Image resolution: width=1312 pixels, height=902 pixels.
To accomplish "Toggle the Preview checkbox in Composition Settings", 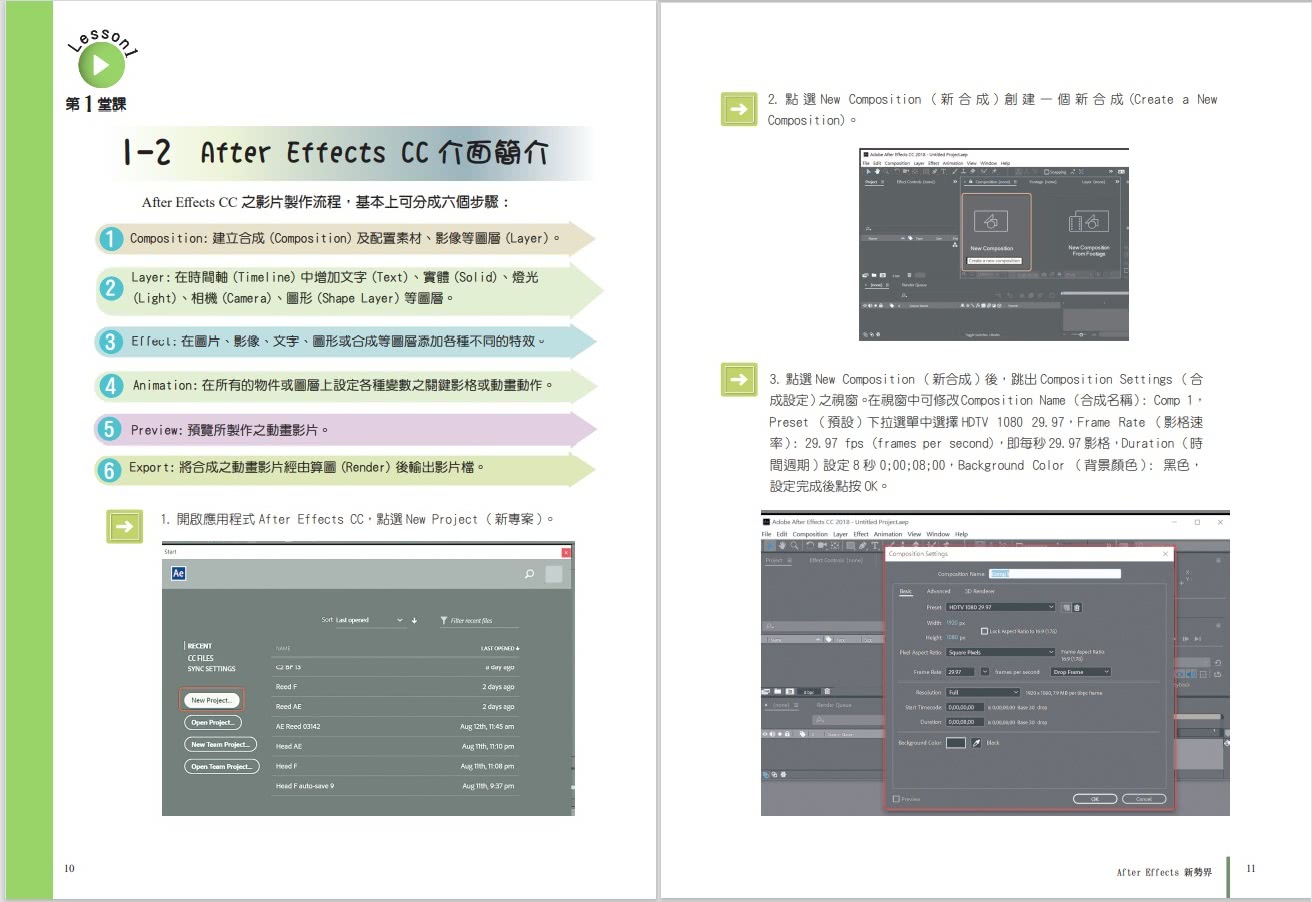I will [896, 799].
